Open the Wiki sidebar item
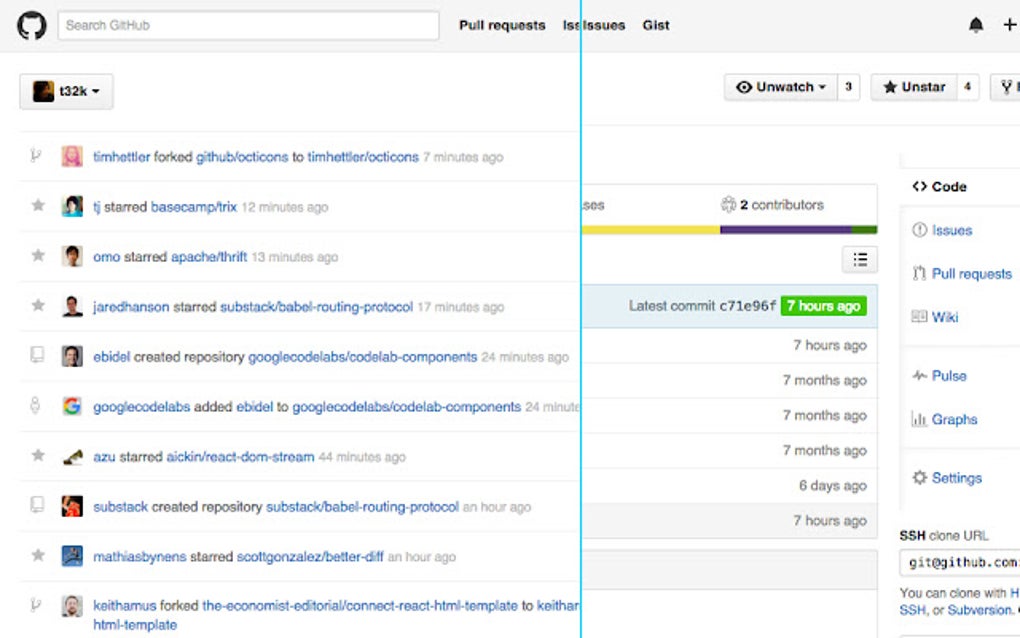 coord(944,317)
